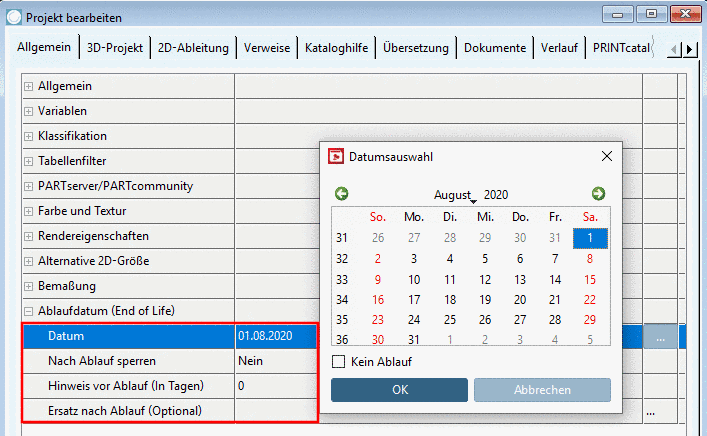Minimize the Projekt bearbeiten window

[x=618, y=14]
